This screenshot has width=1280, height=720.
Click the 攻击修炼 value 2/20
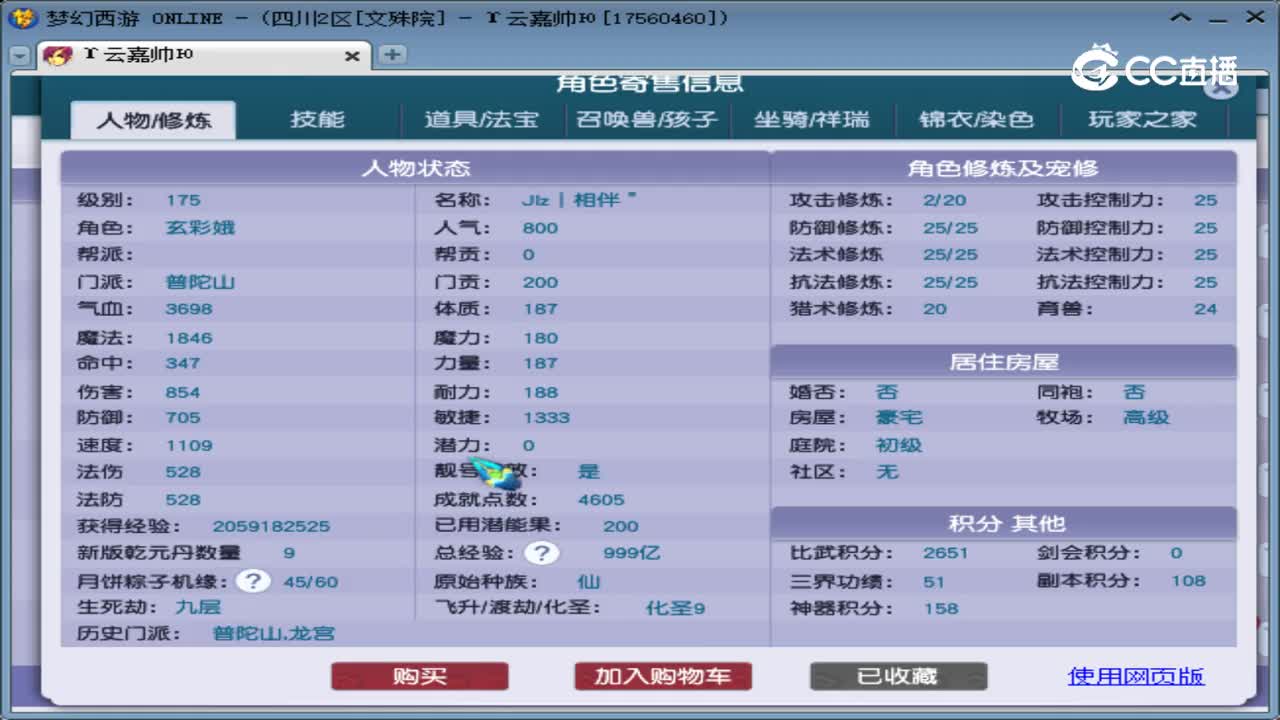click(x=945, y=200)
